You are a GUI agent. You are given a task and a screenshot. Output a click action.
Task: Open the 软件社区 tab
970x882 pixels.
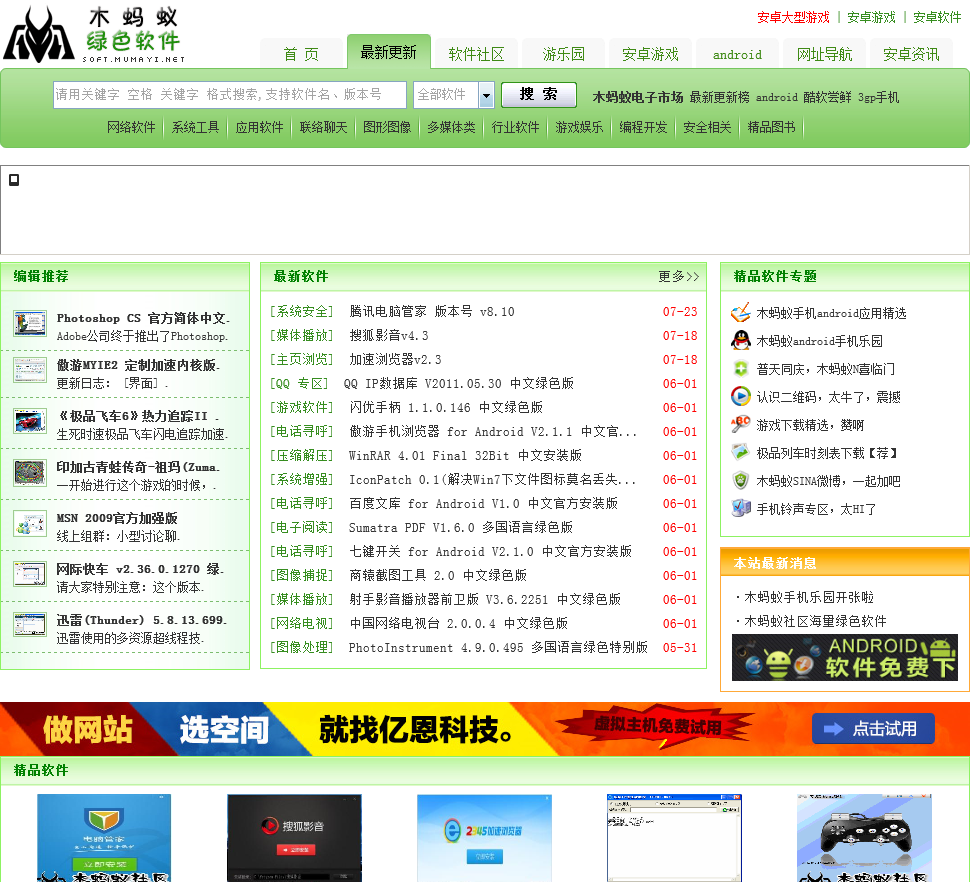(x=476, y=54)
